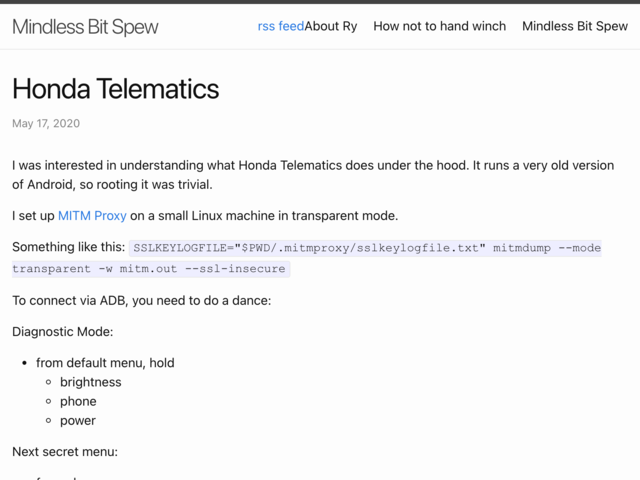Screen dimensions: 640x480
Task: Click the Diagnostic Mode: label
Action: pos(62,331)
